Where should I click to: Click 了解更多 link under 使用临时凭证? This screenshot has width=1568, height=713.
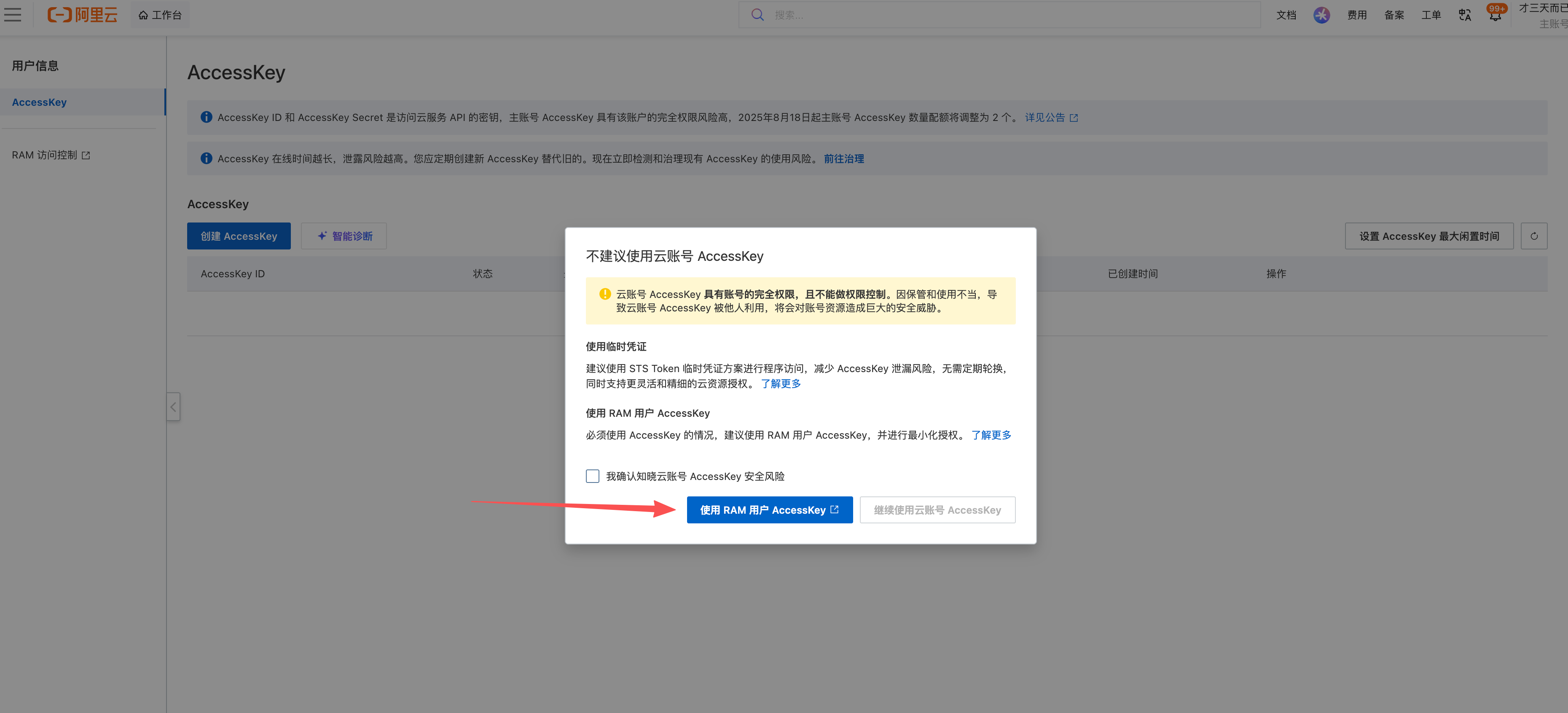[780, 384]
